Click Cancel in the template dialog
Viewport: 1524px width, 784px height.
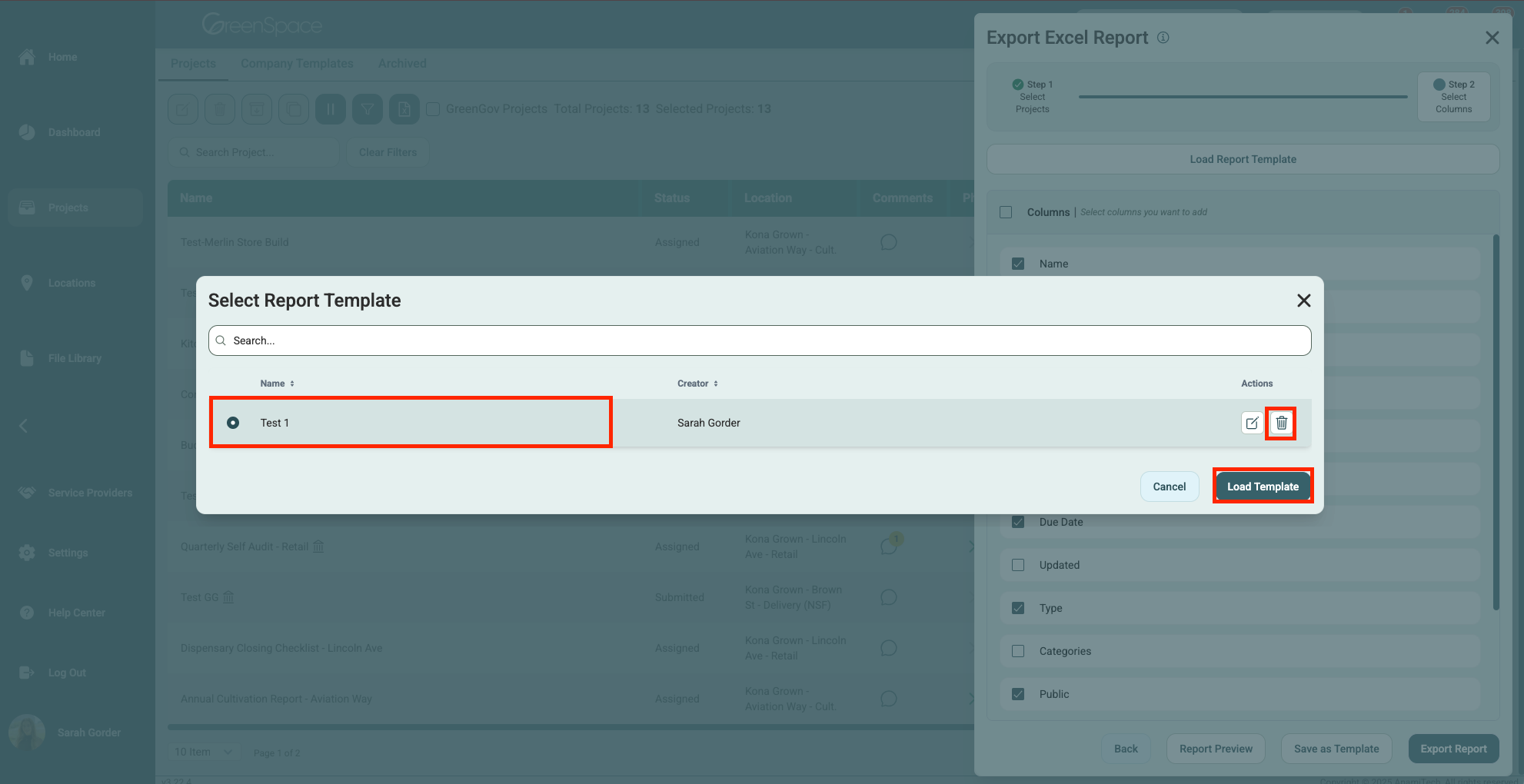(1170, 487)
